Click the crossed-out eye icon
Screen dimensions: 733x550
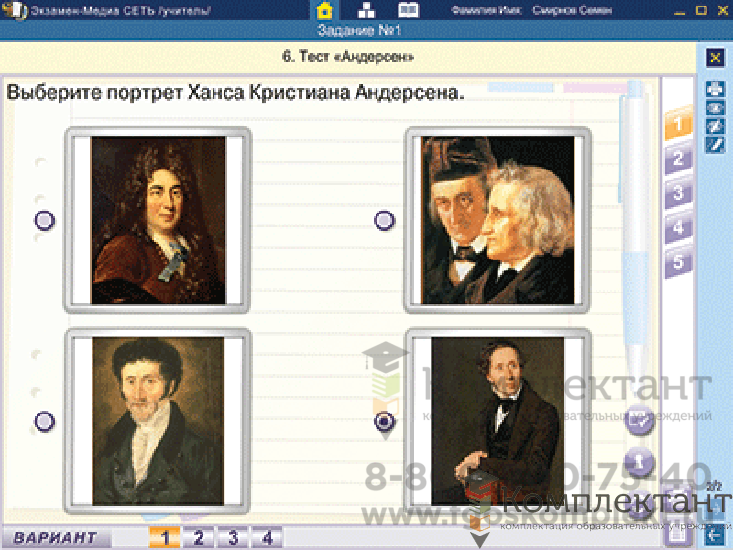click(x=715, y=127)
